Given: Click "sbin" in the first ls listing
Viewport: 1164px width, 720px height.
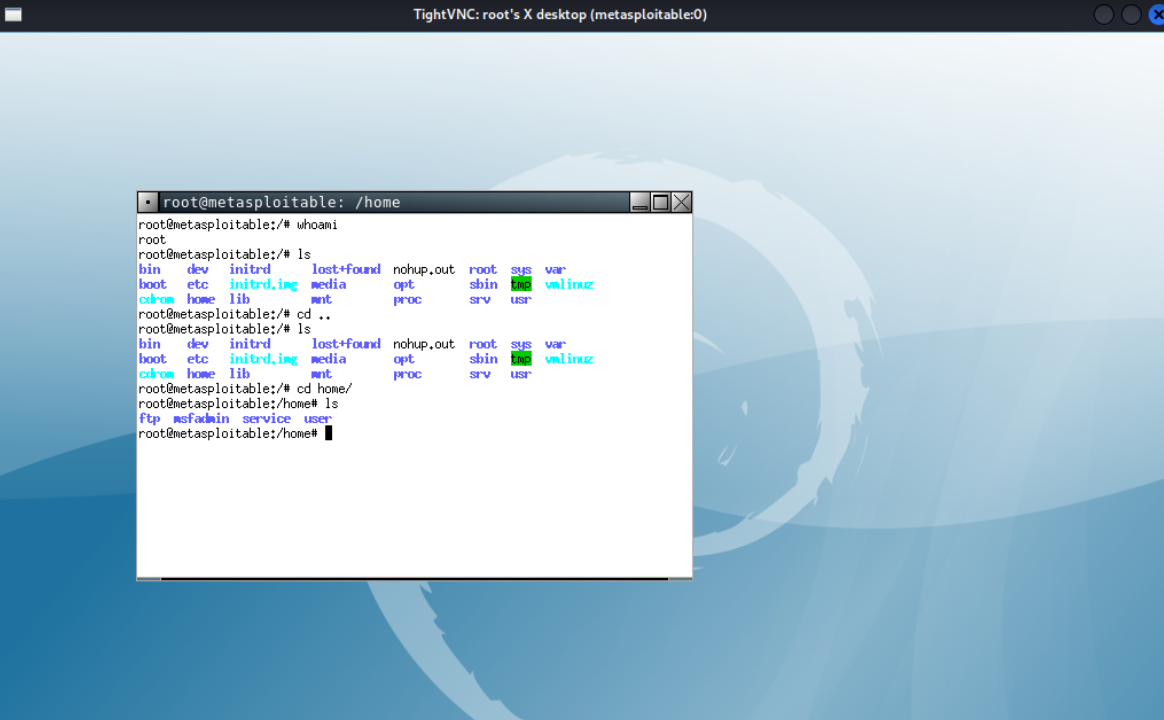Looking at the screenshot, I should click(483, 284).
